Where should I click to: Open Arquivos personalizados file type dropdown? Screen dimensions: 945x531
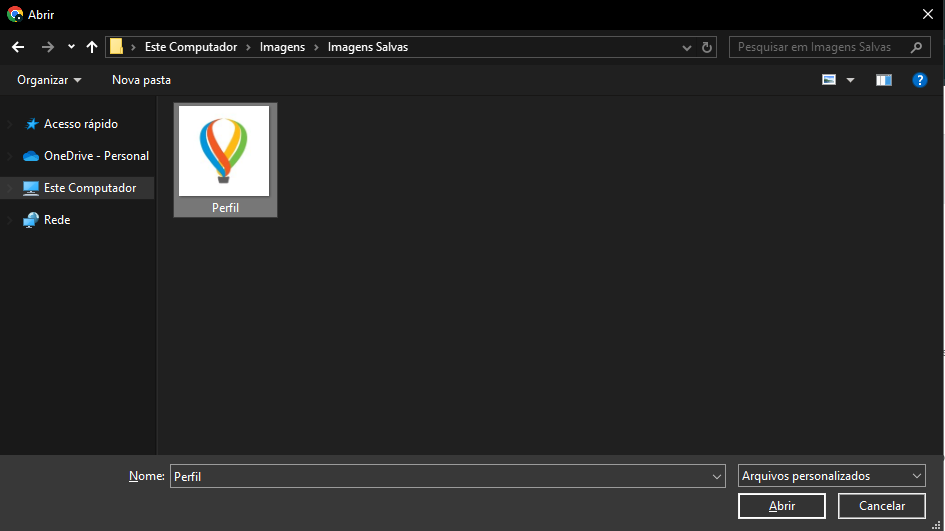tap(832, 476)
